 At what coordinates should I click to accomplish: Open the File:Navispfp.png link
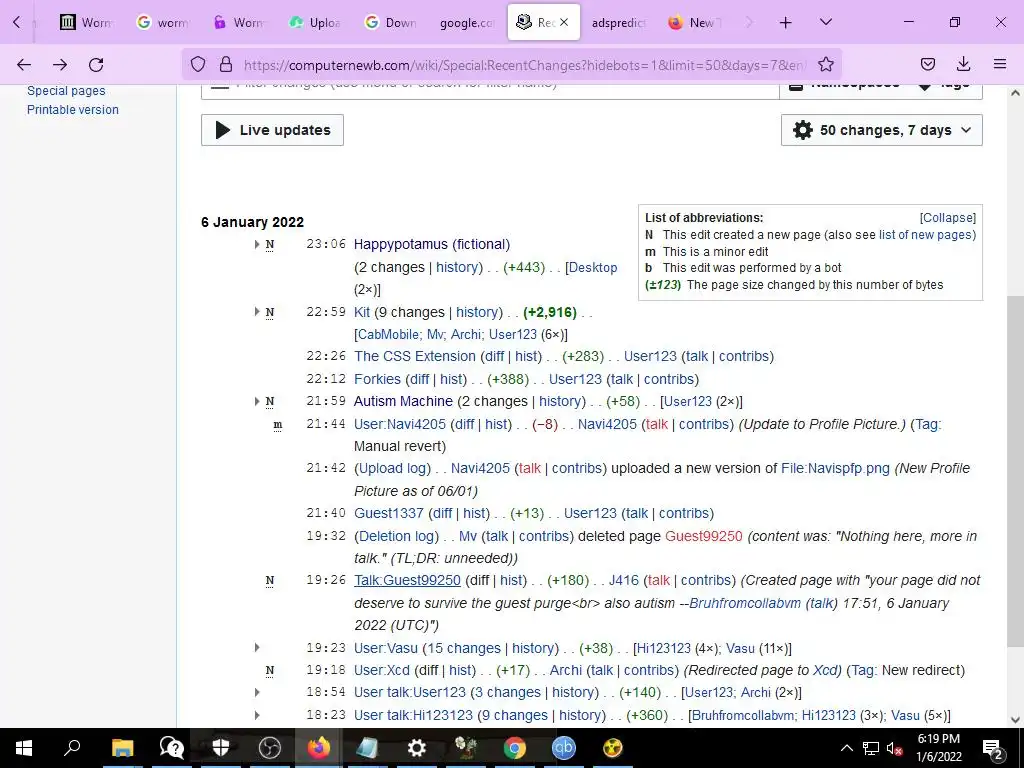coord(835,468)
